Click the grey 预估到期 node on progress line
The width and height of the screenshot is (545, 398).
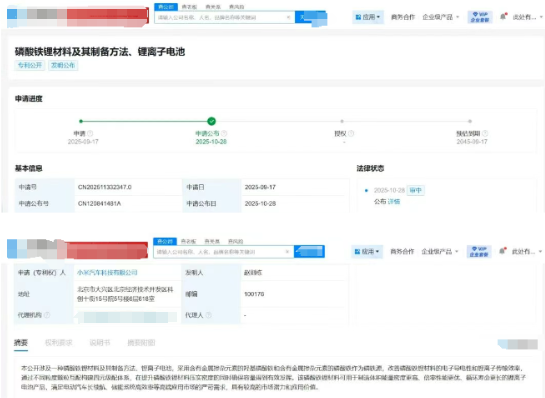pos(470,121)
